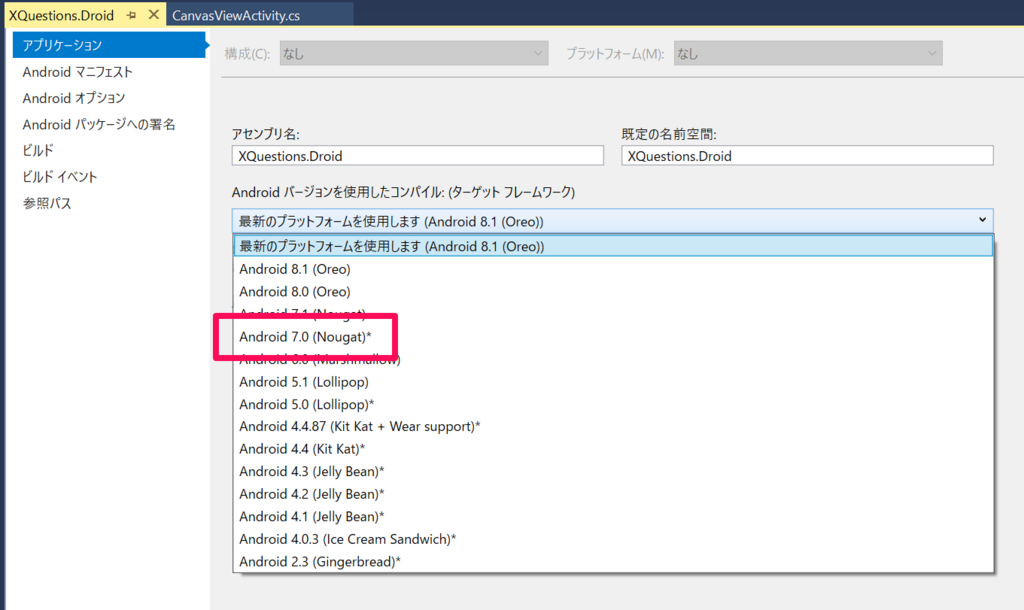The image size is (1024, 610).
Task: Open the ビルド settings page
Action: click(38, 150)
